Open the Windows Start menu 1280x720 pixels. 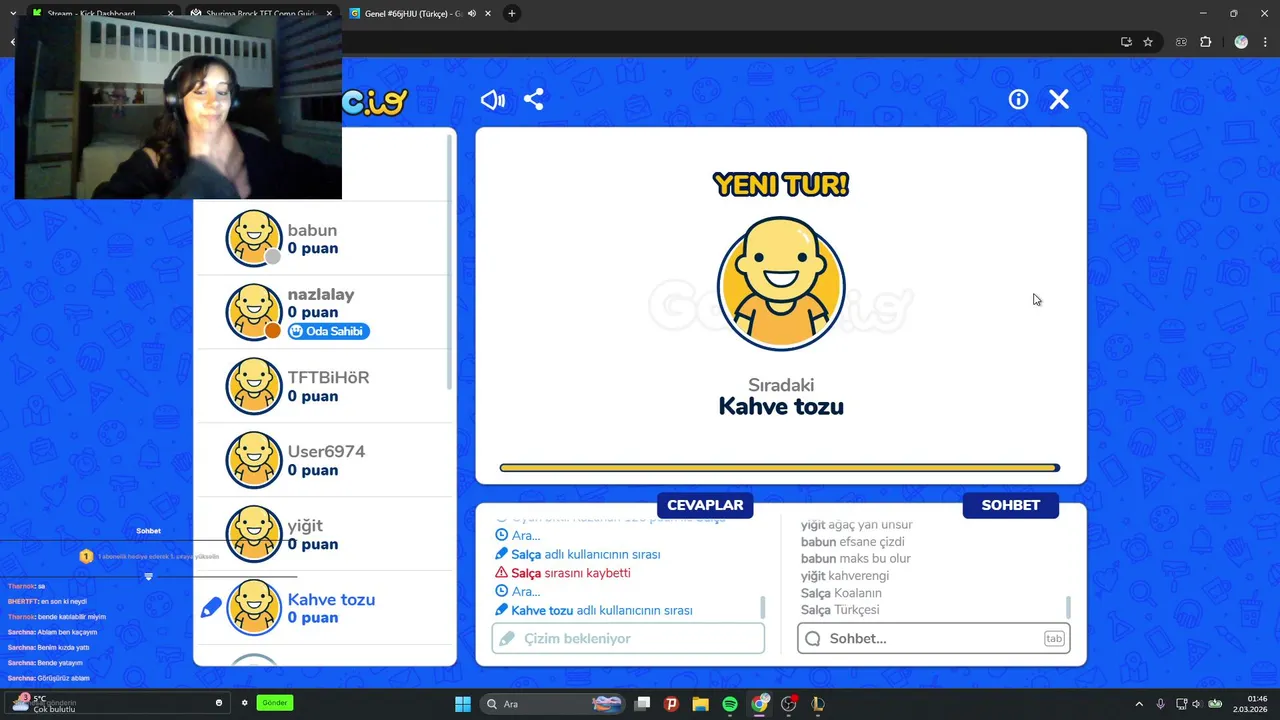463,704
